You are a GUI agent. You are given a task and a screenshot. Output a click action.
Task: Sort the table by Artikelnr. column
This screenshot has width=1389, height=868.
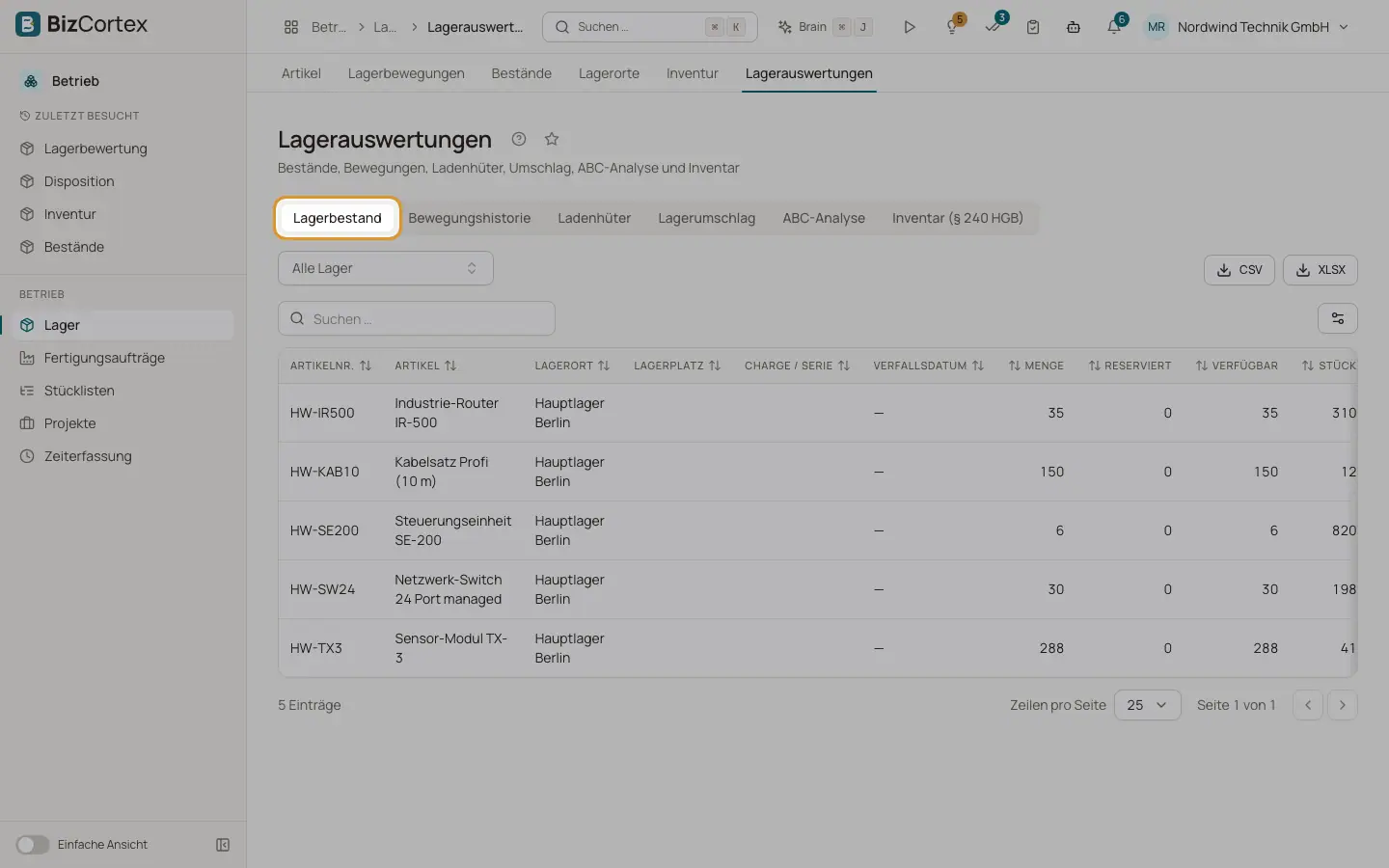331,366
